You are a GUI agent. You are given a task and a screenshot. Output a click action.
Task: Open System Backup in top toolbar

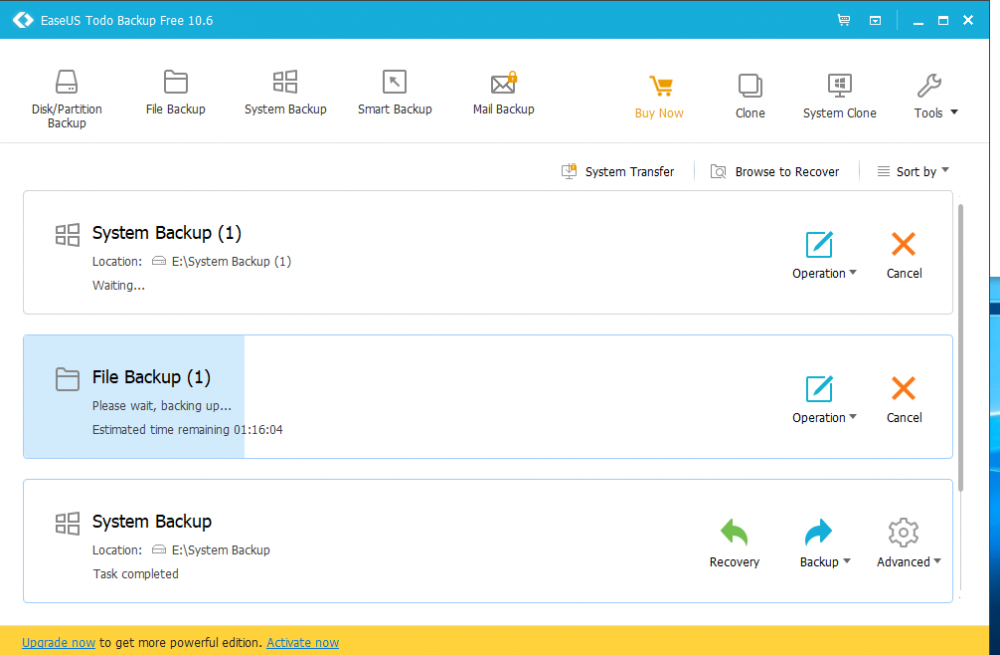point(285,92)
